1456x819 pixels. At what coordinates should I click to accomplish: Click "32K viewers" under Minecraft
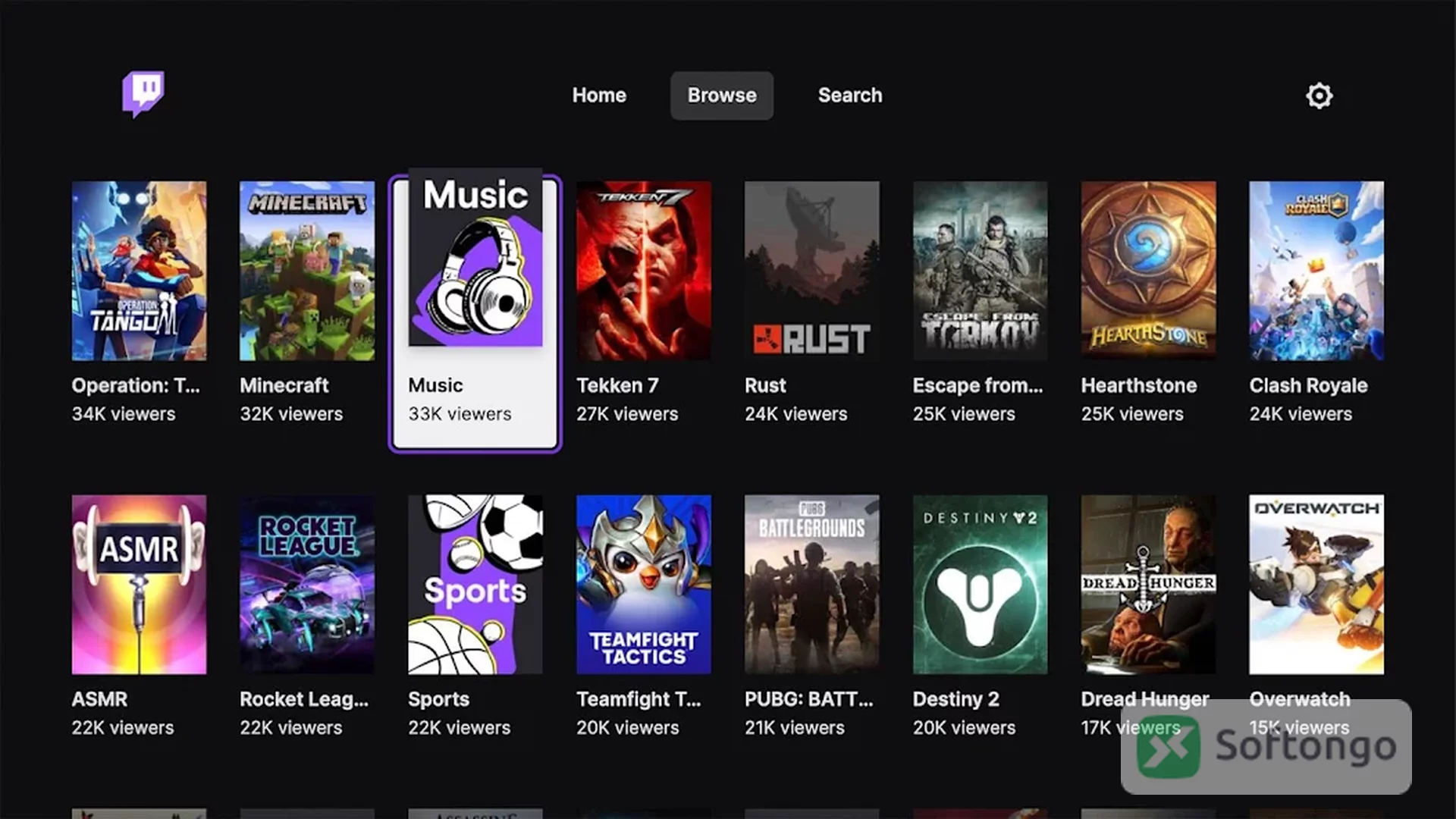[x=291, y=414]
